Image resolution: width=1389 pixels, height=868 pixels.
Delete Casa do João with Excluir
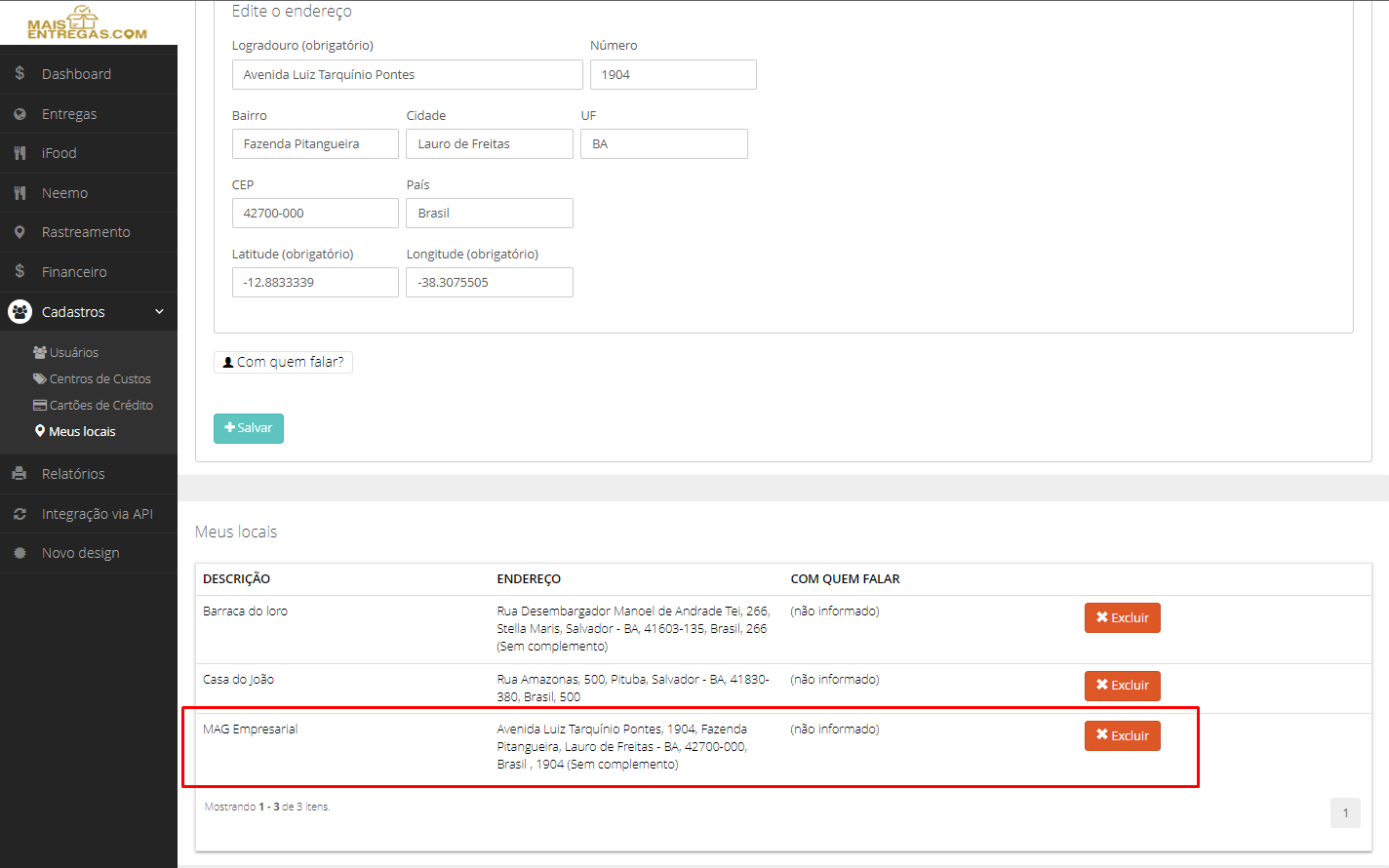pos(1123,686)
